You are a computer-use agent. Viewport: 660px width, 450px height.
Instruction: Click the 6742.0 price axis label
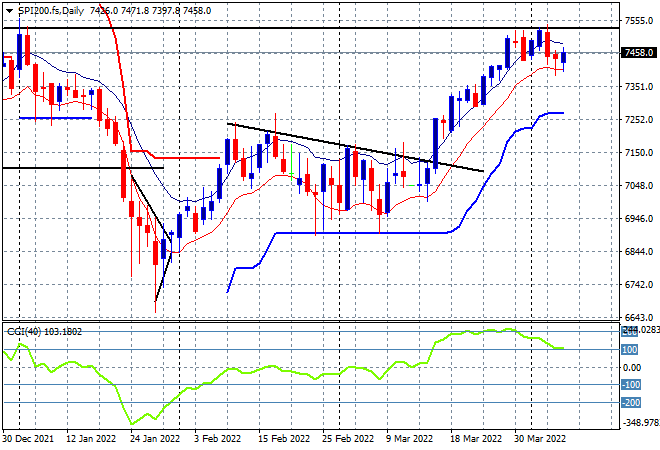[x=639, y=285]
